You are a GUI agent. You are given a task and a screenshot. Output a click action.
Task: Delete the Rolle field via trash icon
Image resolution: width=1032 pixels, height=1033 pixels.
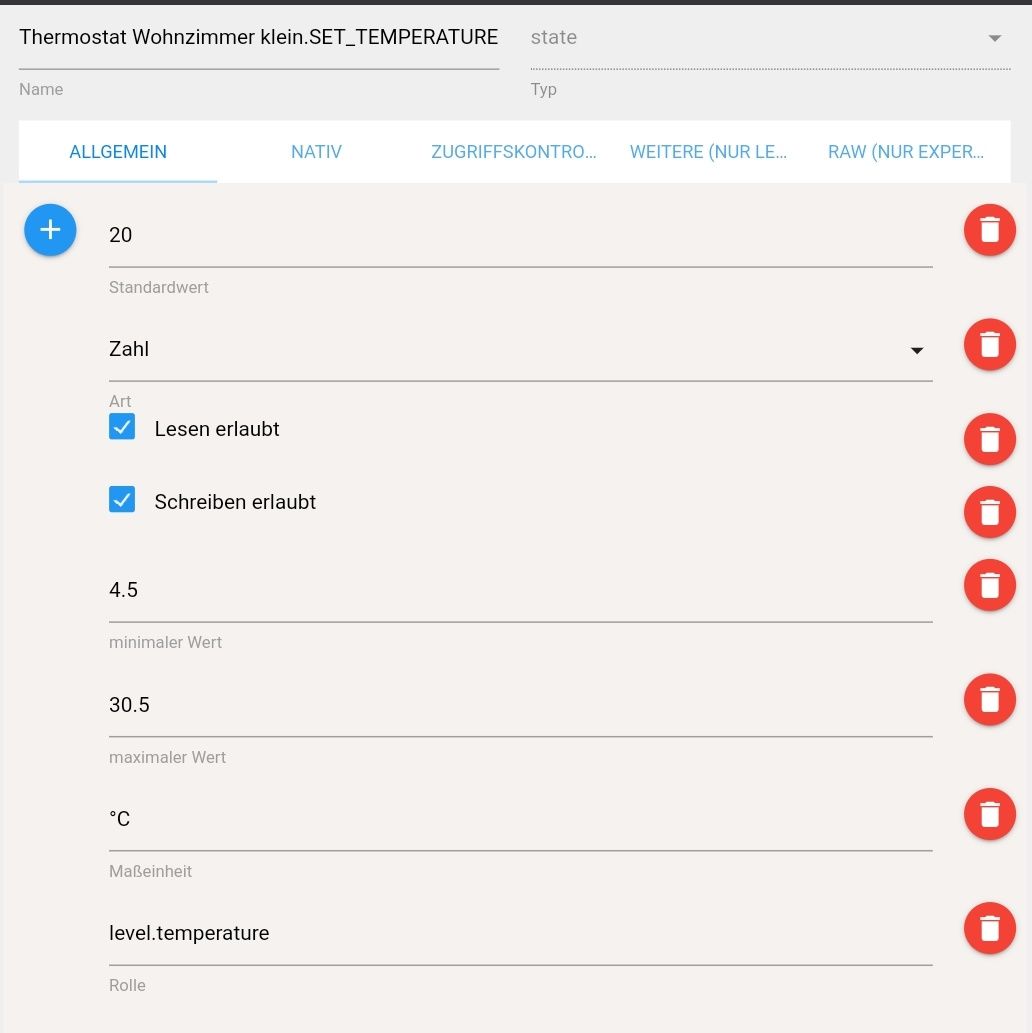[989, 928]
